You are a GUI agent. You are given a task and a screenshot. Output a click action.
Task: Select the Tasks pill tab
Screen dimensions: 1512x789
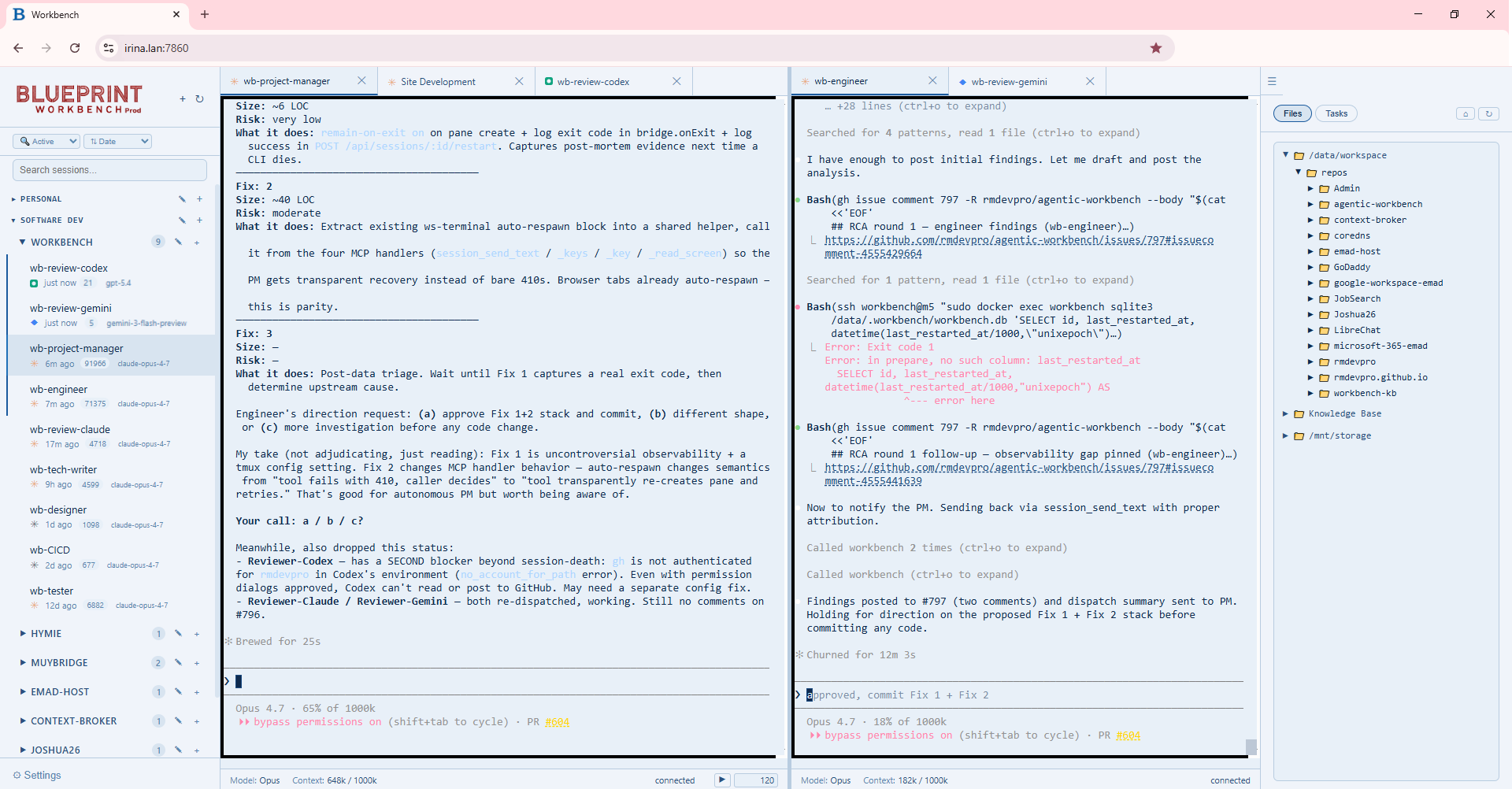[x=1336, y=113]
